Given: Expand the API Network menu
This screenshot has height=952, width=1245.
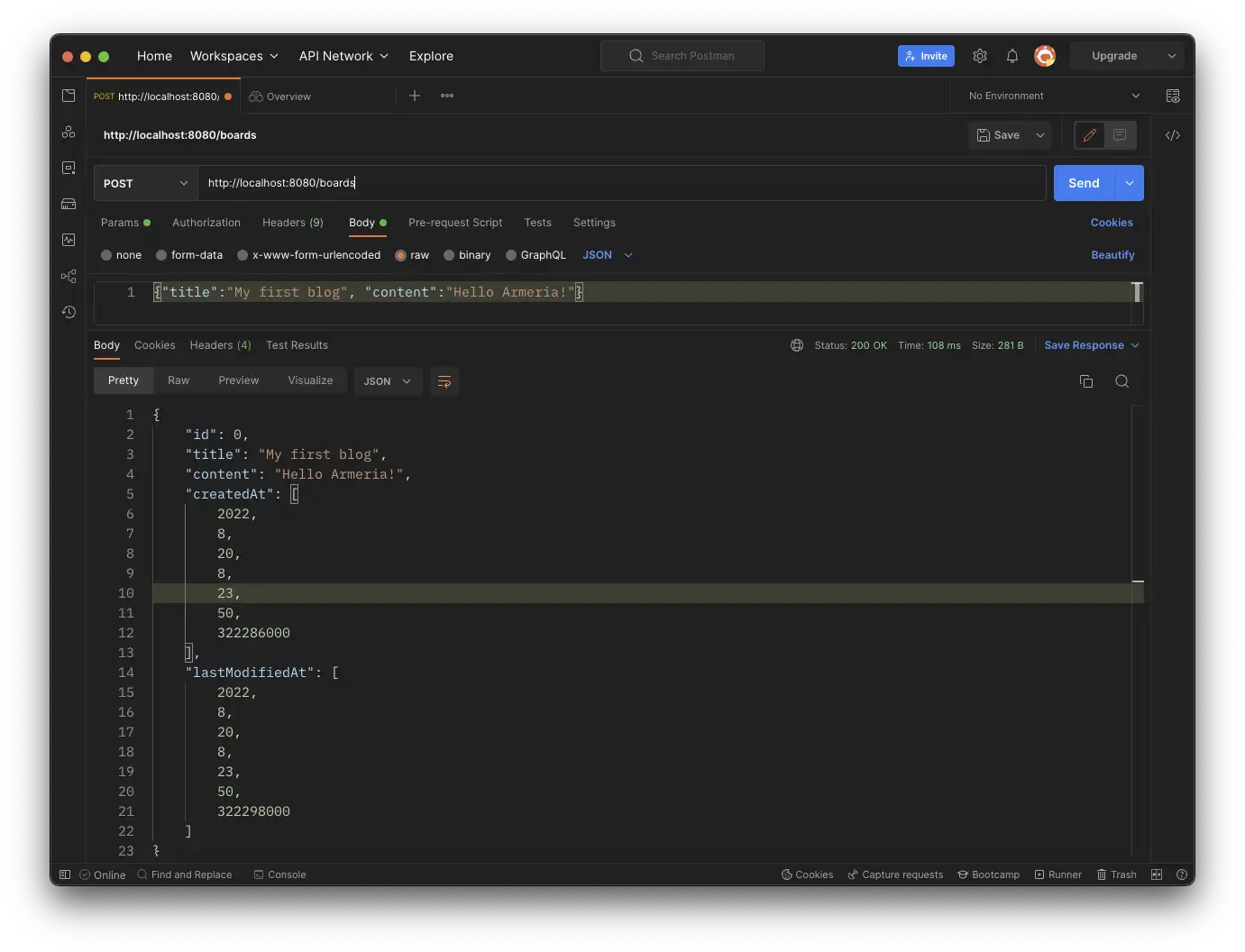Looking at the screenshot, I should [343, 56].
